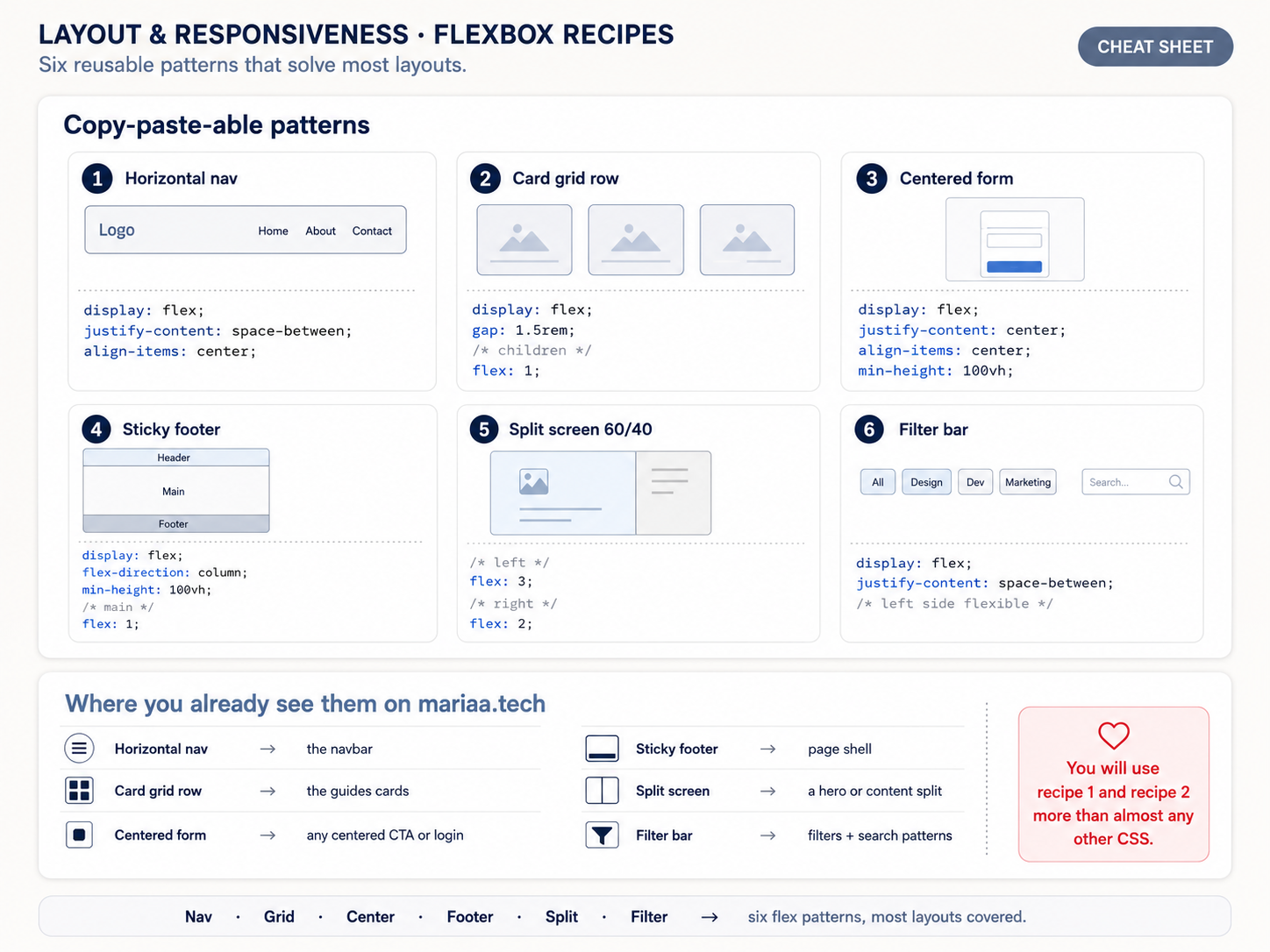Choose the Dev filter chip
1270x952 pixels.
point(975,482)
